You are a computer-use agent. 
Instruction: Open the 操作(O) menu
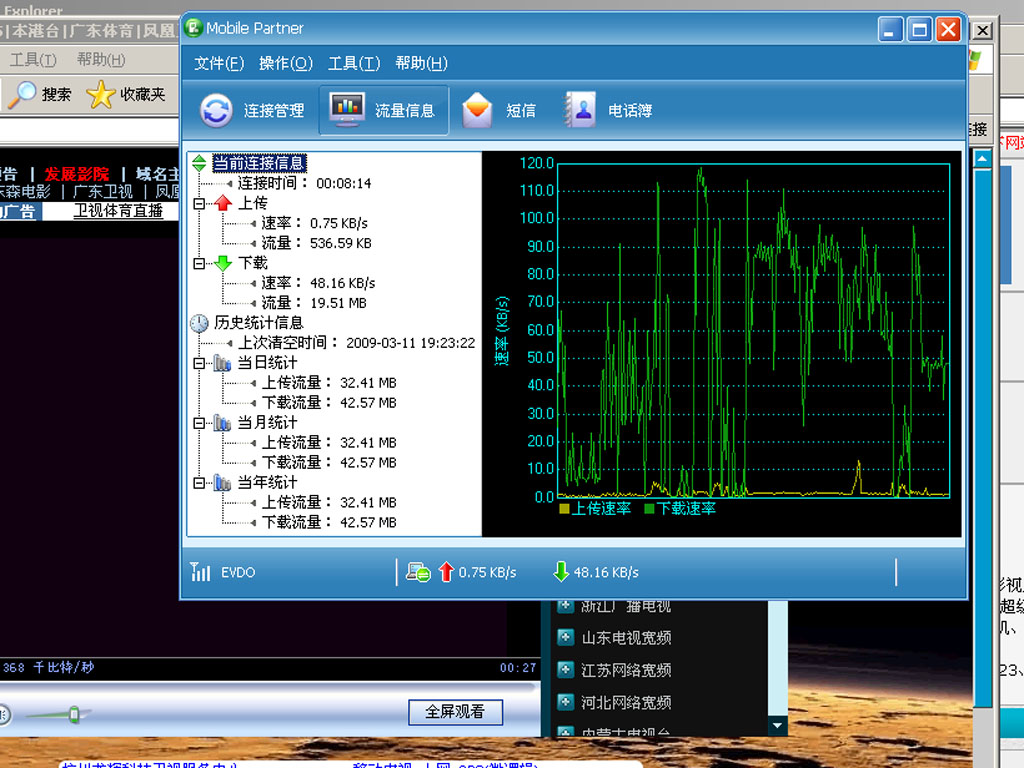pos(285,63)
